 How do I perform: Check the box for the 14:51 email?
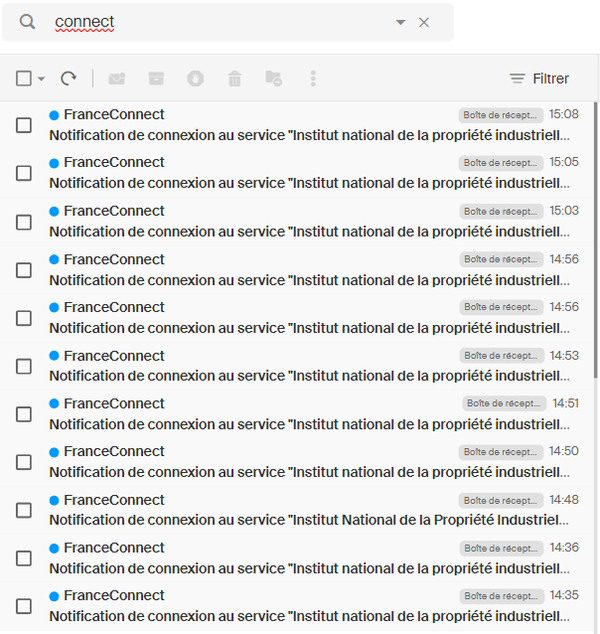point(23,414)
